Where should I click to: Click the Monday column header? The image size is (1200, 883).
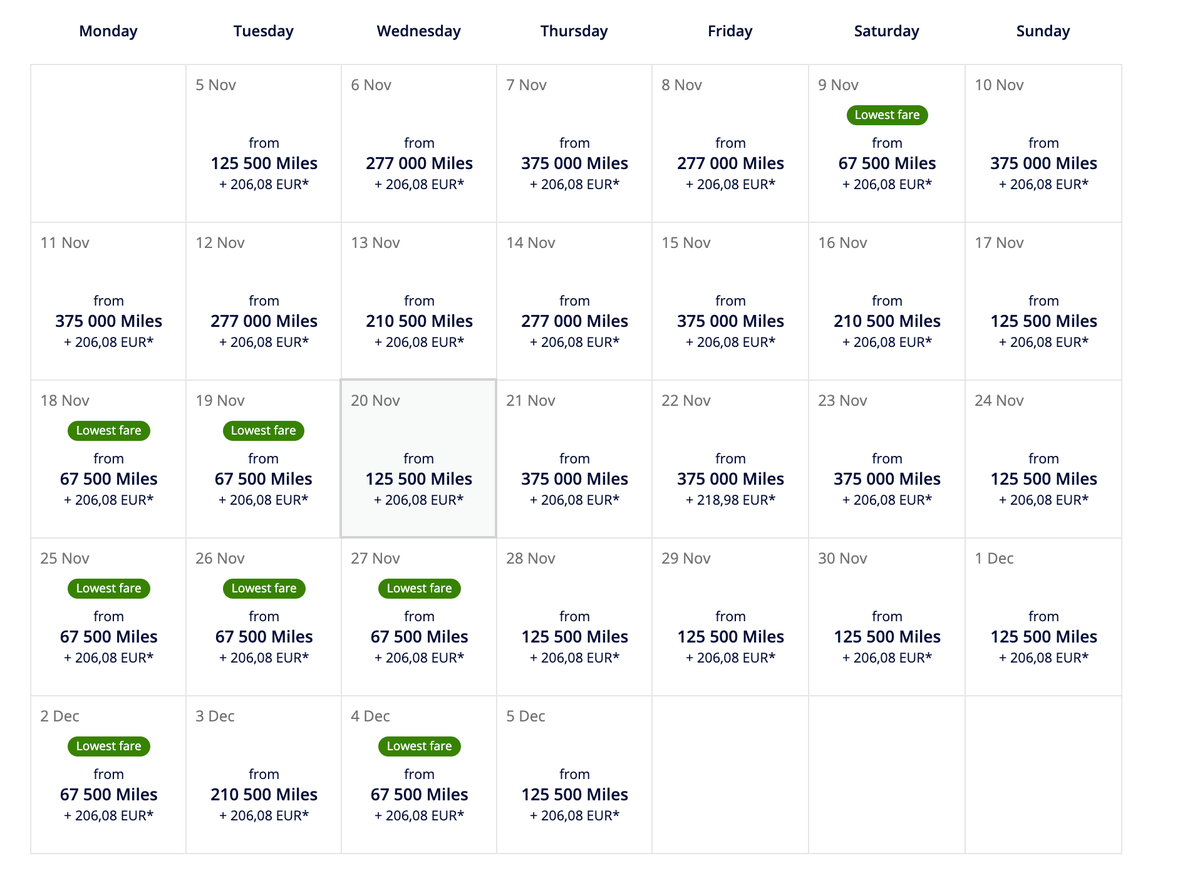point(108,31)
